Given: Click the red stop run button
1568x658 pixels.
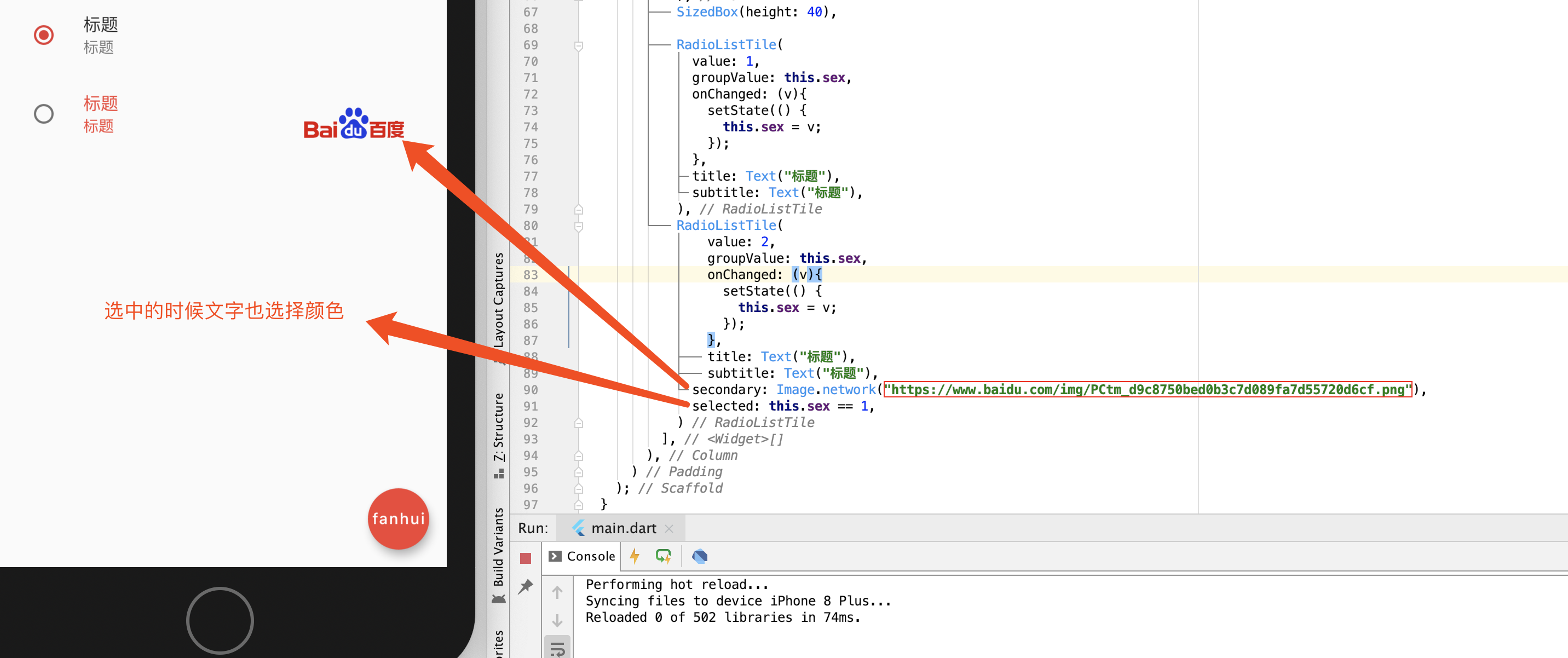Looking at the screenshot, I should coord(525,558).
